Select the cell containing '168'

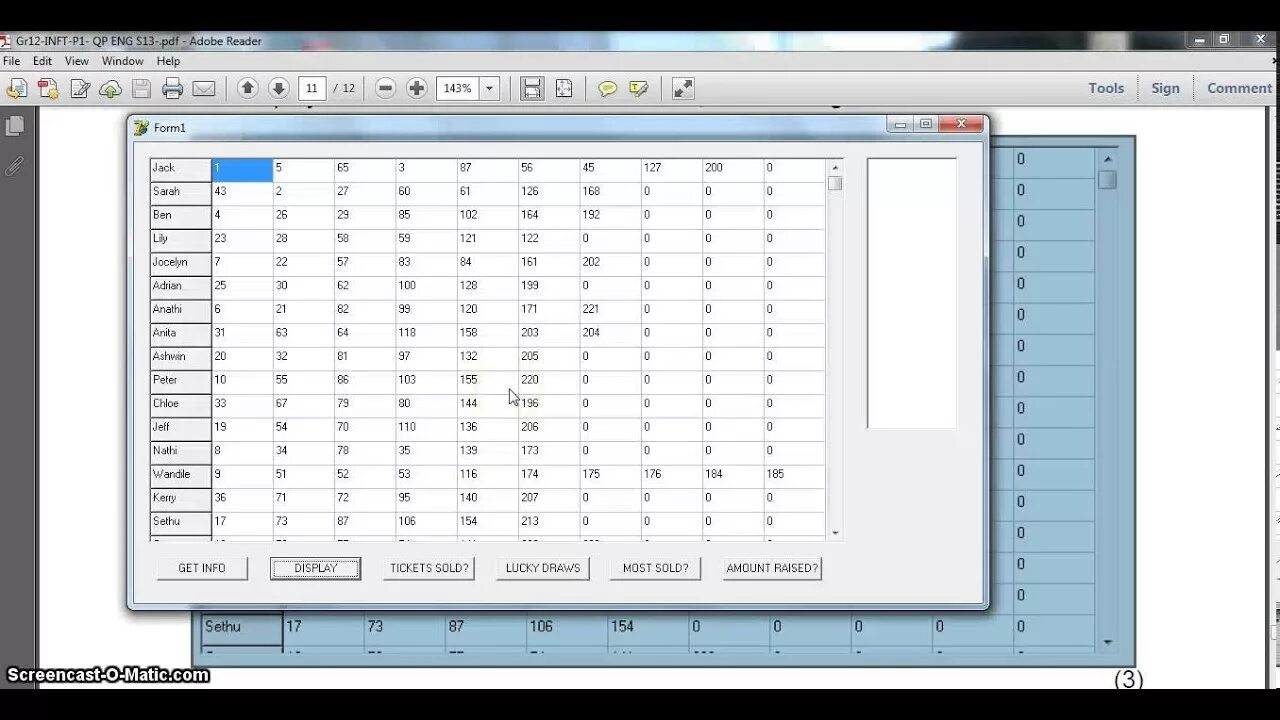tap(610, 192)
